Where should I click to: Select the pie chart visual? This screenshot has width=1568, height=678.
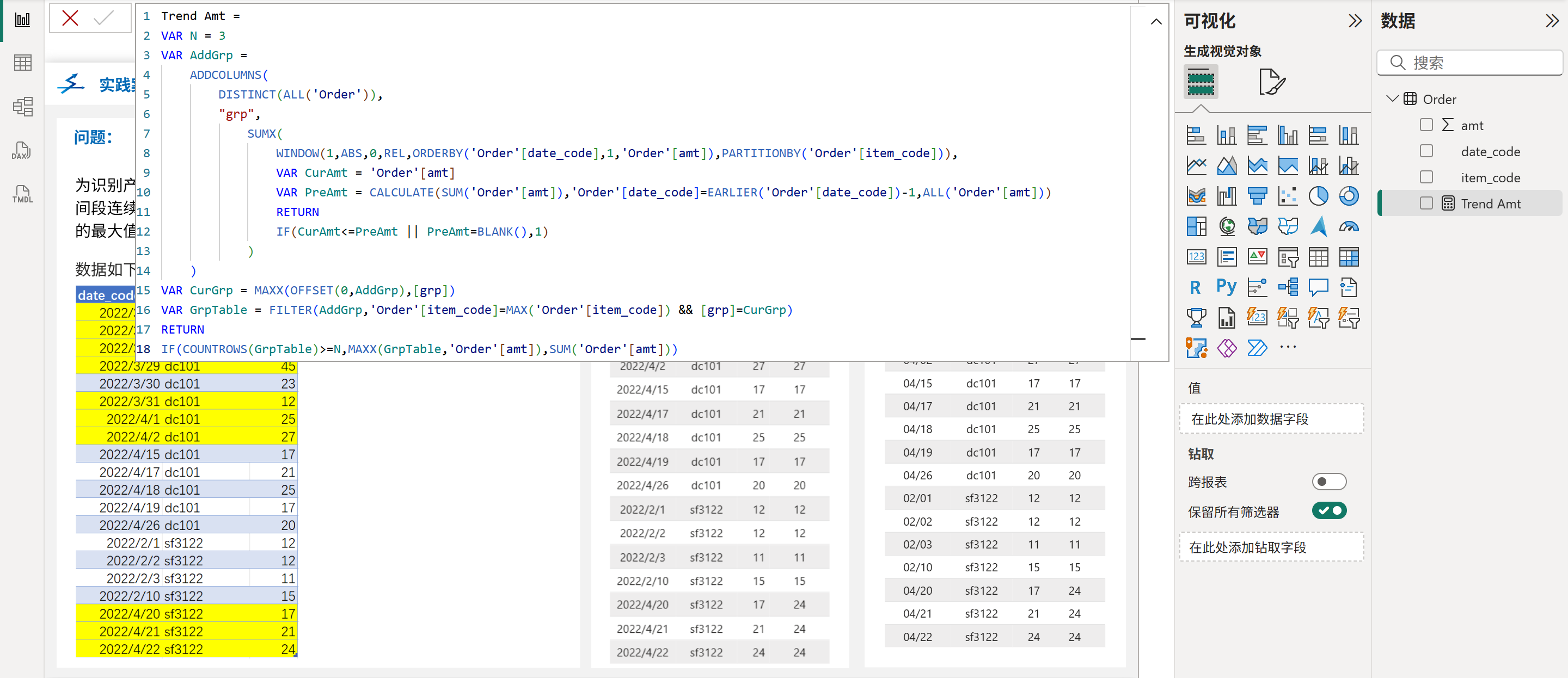click(x=1318, y=196)
